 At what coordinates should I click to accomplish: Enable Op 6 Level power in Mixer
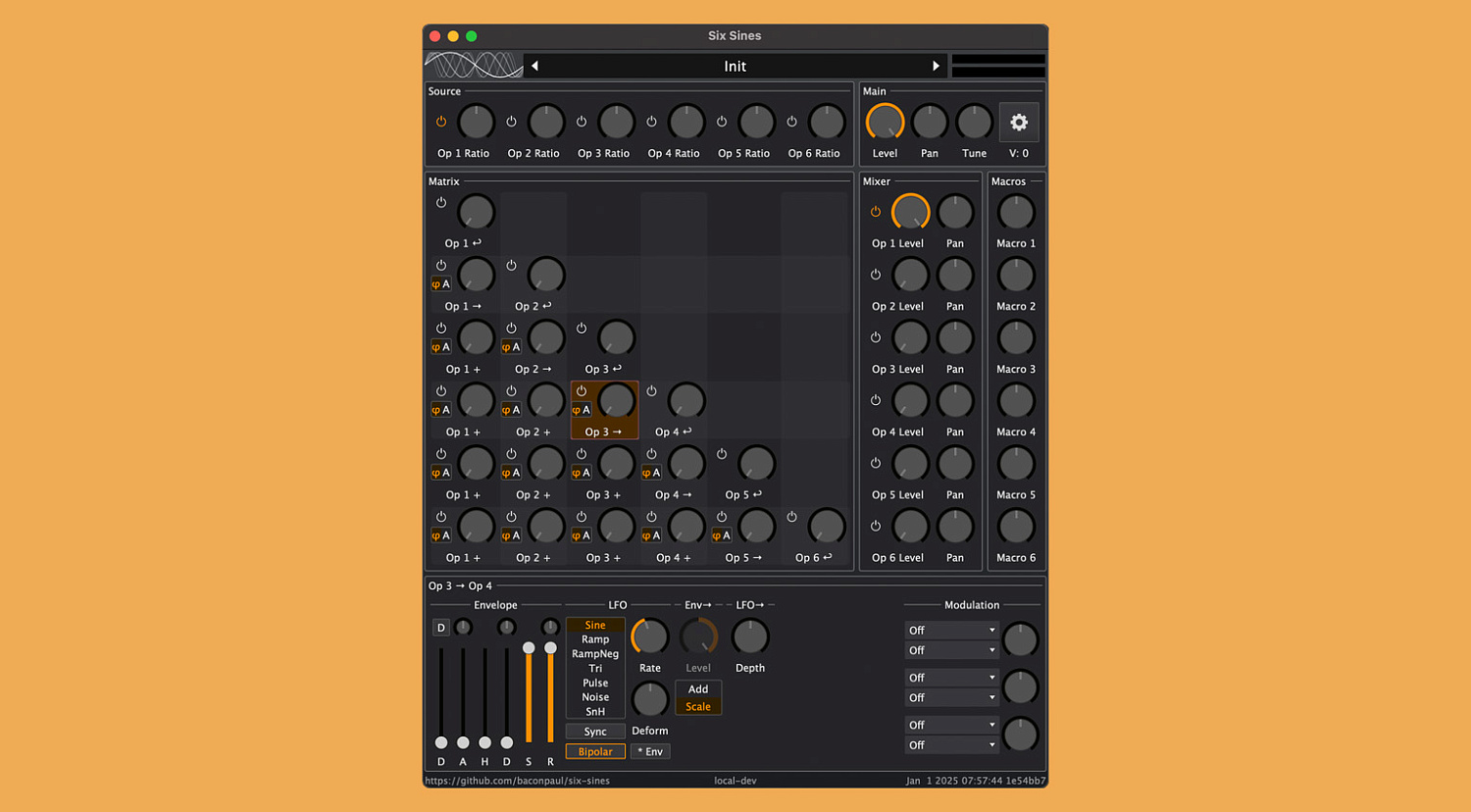point(876,526)
